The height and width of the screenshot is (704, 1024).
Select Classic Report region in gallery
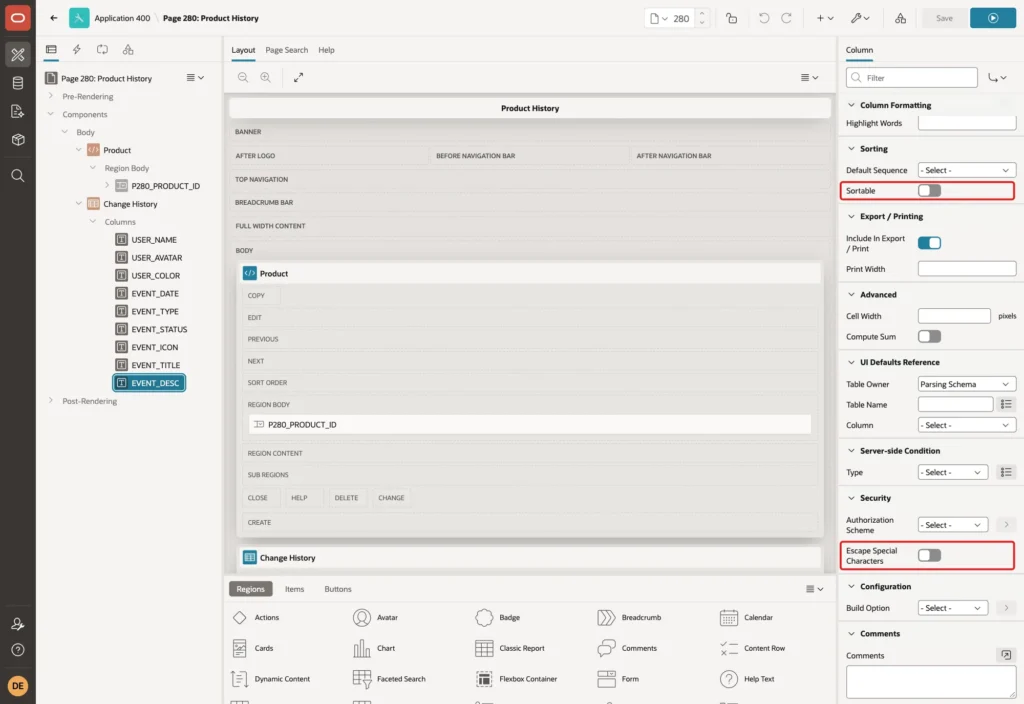[511, 648]
